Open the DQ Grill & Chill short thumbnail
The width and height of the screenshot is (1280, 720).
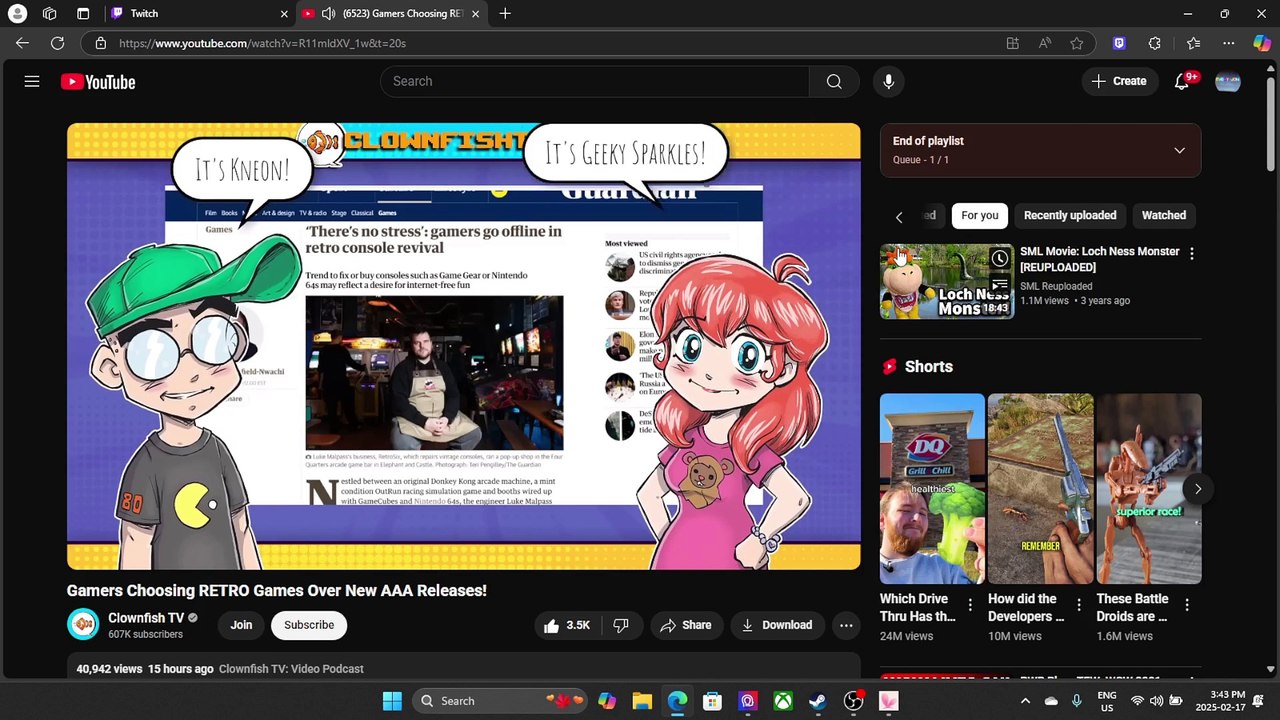point(932,489)
